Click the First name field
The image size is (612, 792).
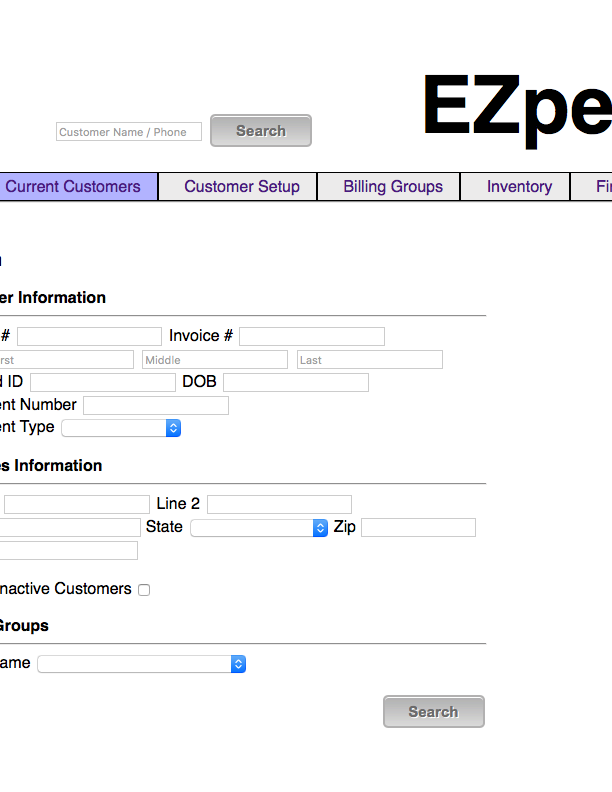point(66,360)
